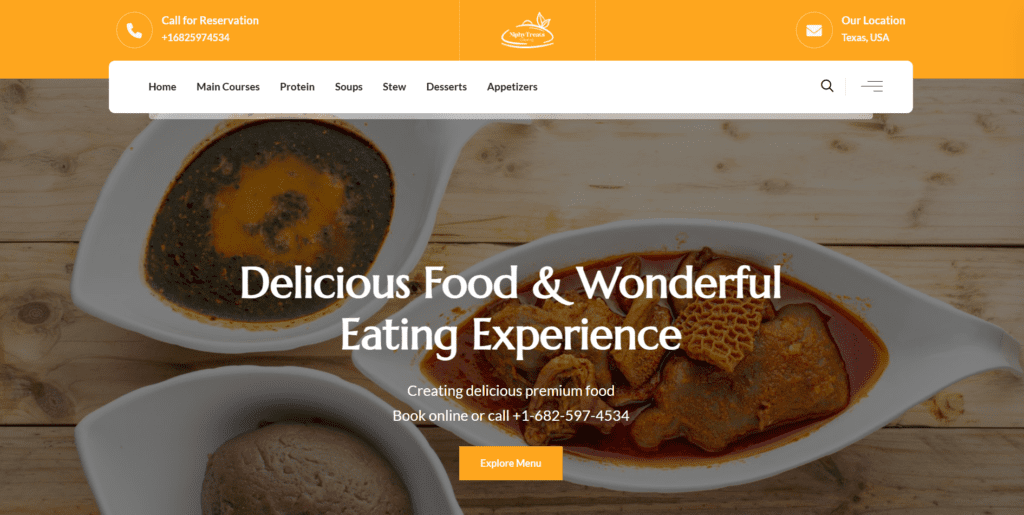Click the Creating delicious premium food subtitle
Screen dimensions: 1024x515
click(511, 391)
